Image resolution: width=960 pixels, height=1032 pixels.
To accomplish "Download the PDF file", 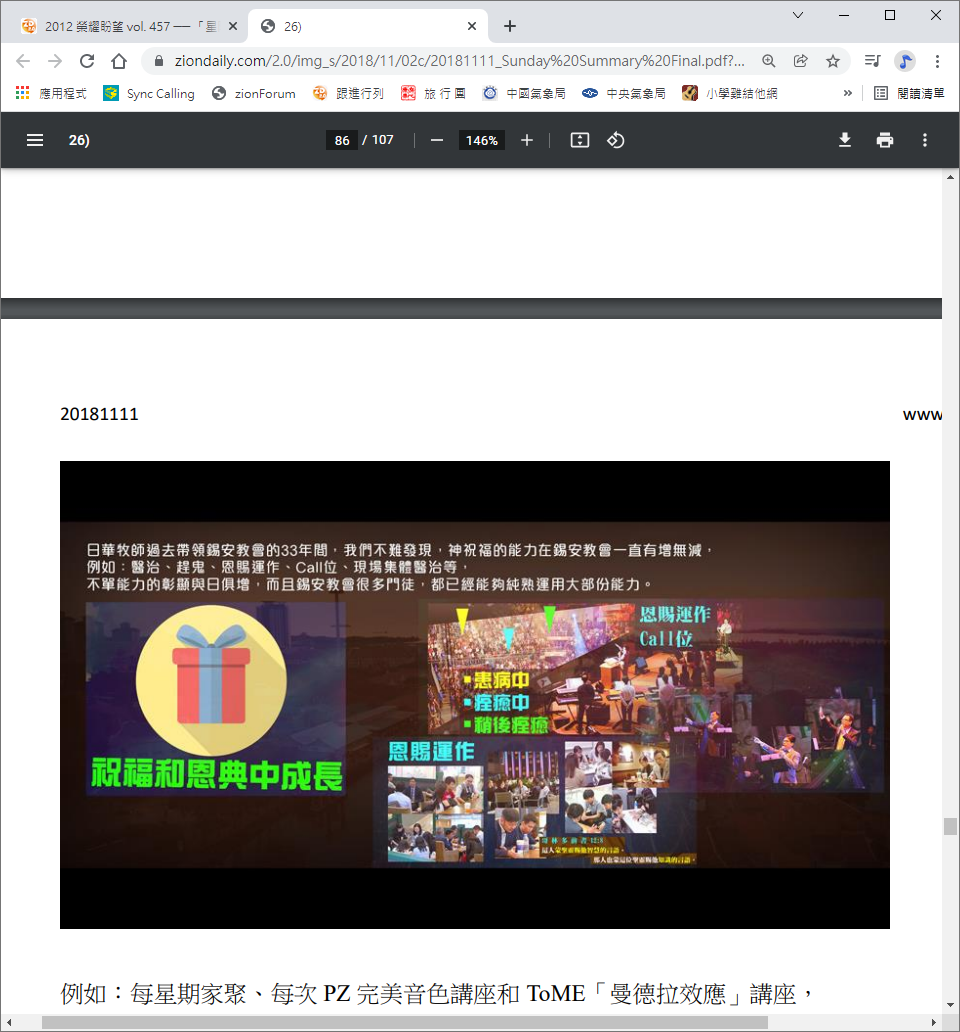I will click(845, 140).
